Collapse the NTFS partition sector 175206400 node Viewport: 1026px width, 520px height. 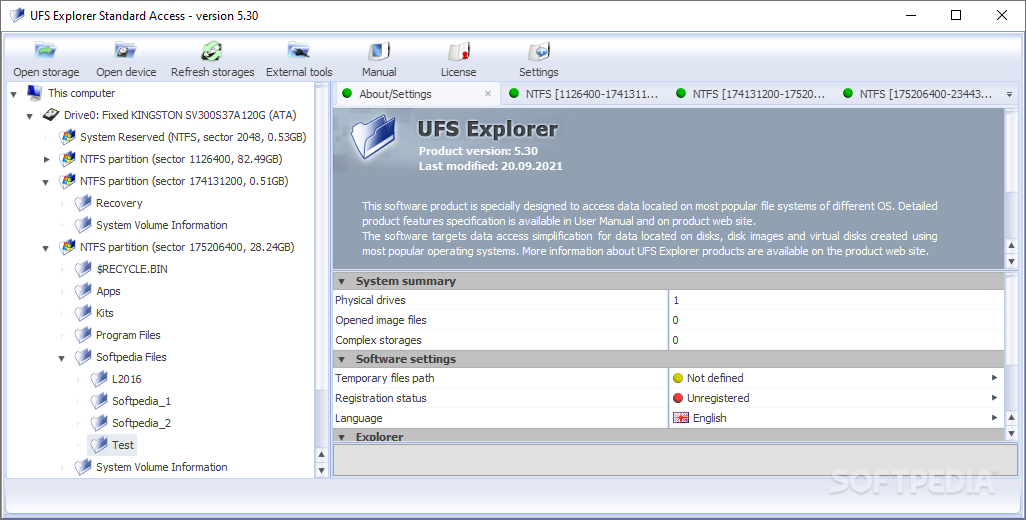tap(45, 249)
